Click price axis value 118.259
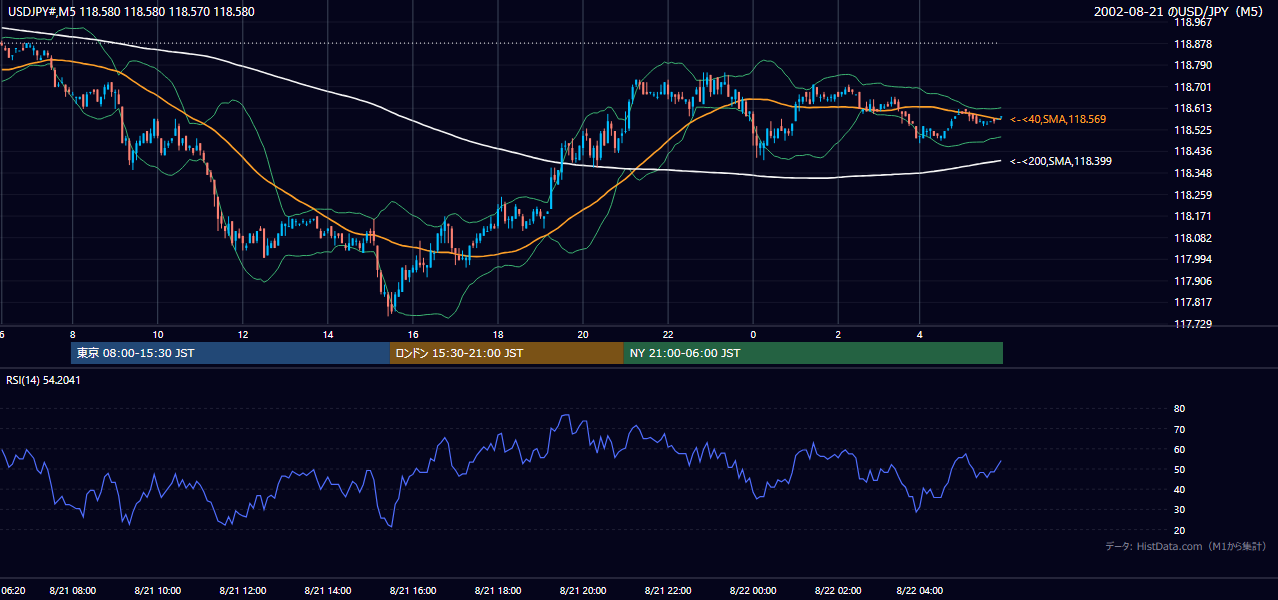Screen dimensions: 1278x600 [1192, 195]
